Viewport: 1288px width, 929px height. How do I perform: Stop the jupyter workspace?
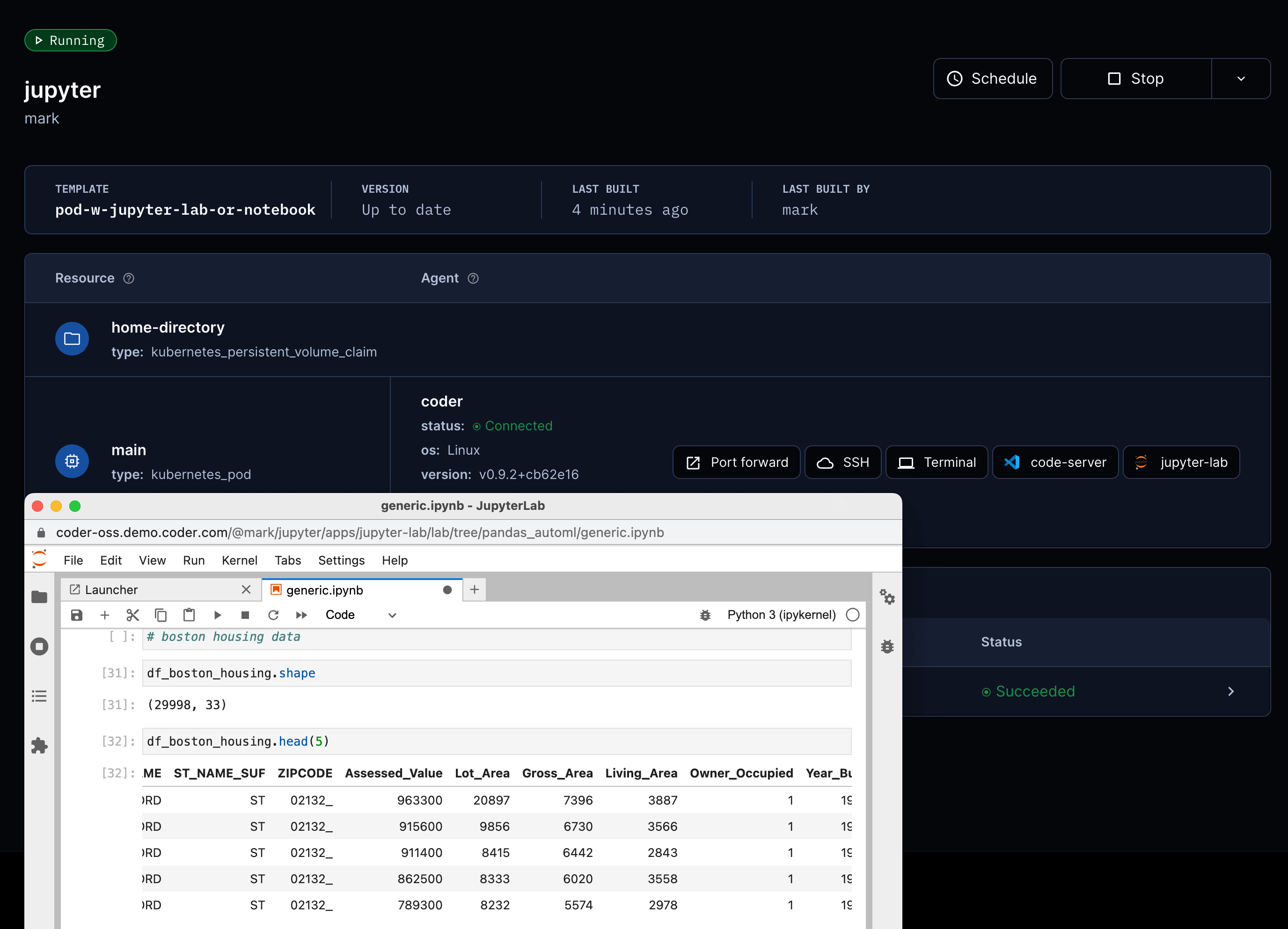click(1136, 79)
